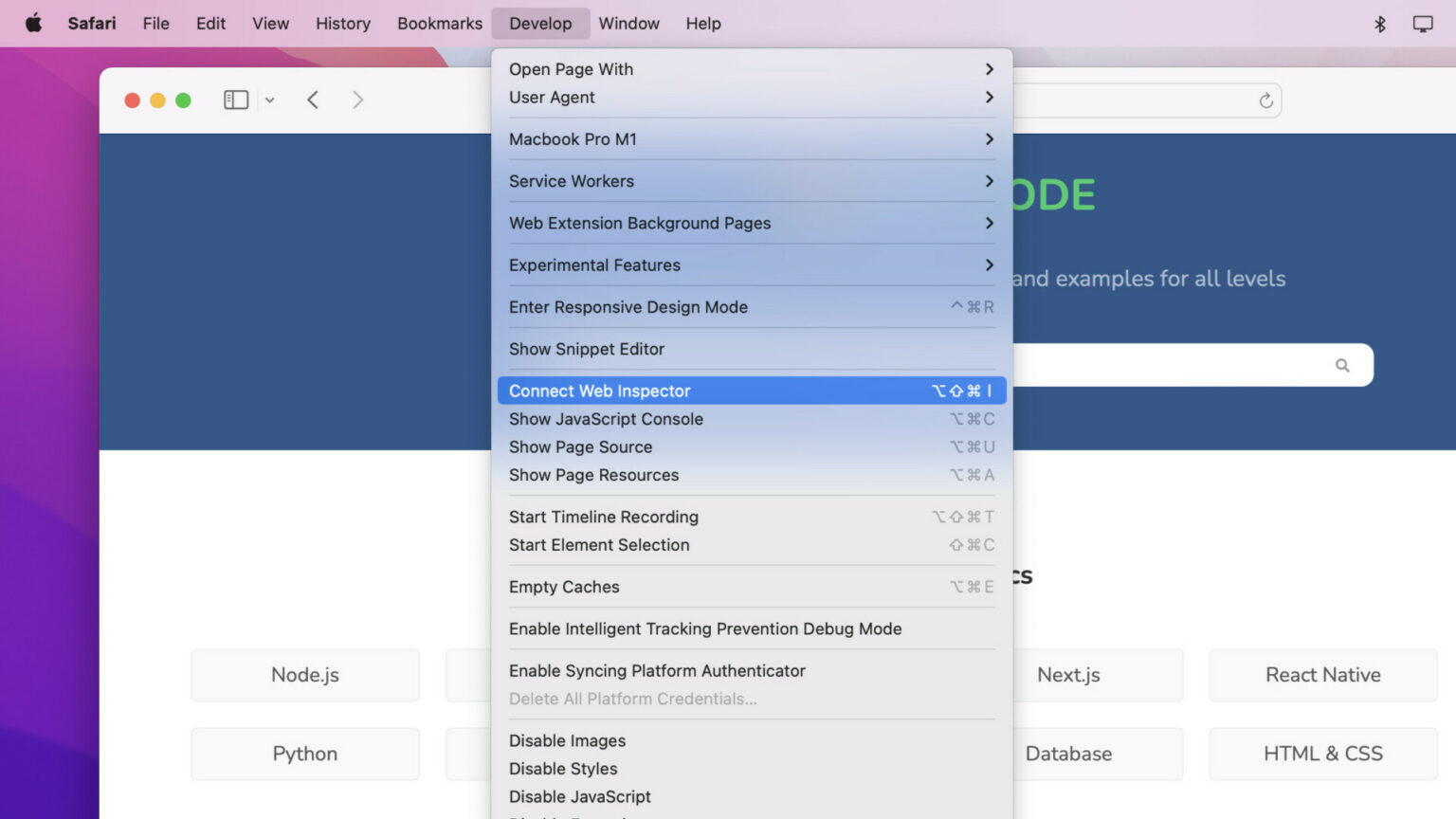Choose Disable Styles
Screen dimensions: 1456x819
[752, 769]
